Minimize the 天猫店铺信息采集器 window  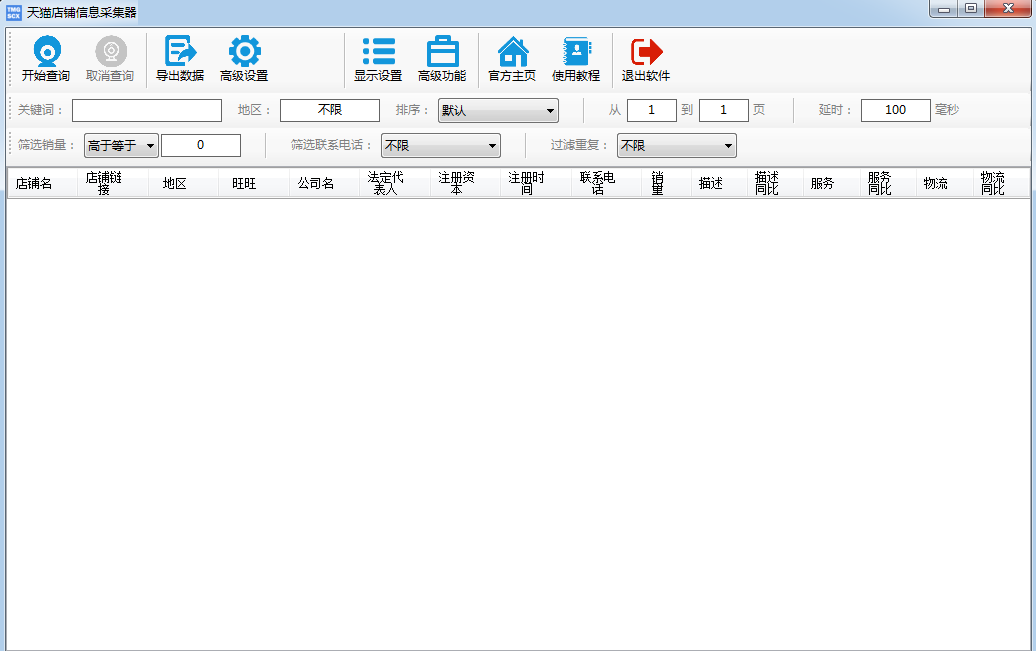(944, 9)
